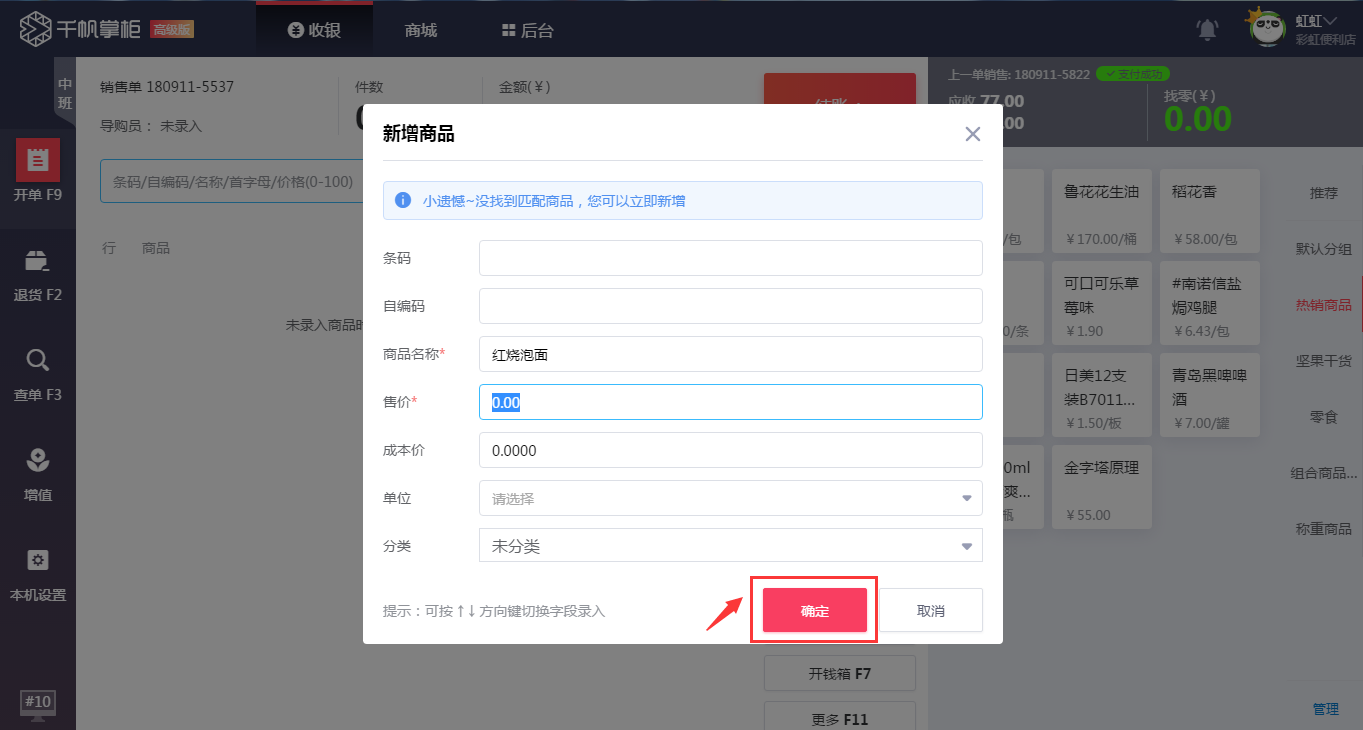
Task: Open the 单位 selection dropdown
Action: pyautogui.click(x=730, y=497)
